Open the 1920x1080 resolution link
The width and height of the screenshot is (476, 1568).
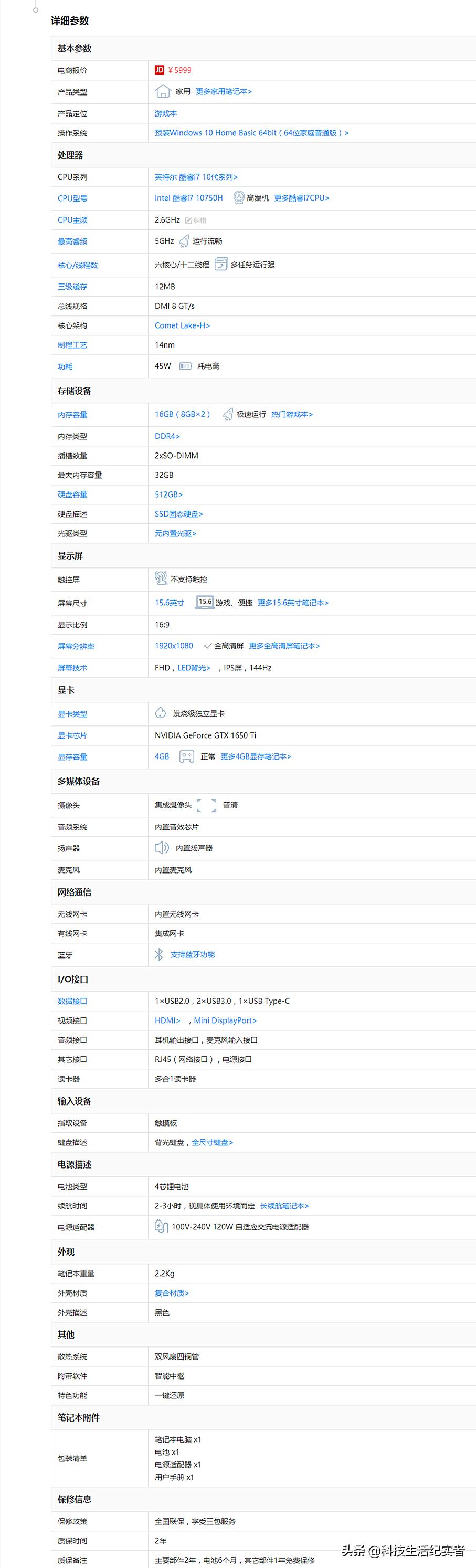click(174, 646)
